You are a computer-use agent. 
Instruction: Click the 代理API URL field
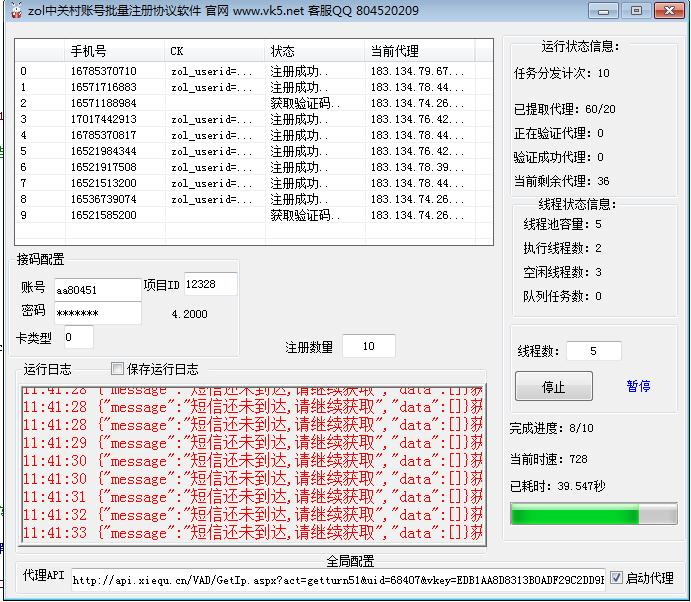pos(338,580)
